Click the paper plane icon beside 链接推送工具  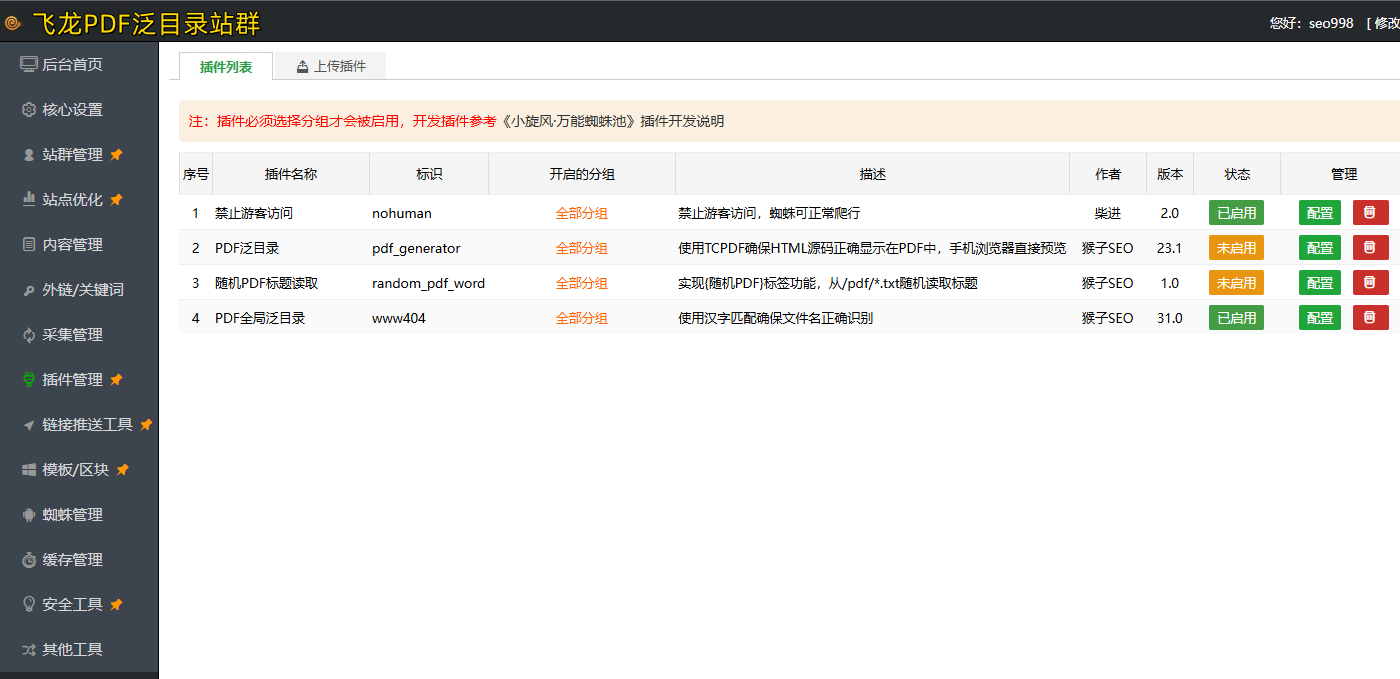point(29,424)
